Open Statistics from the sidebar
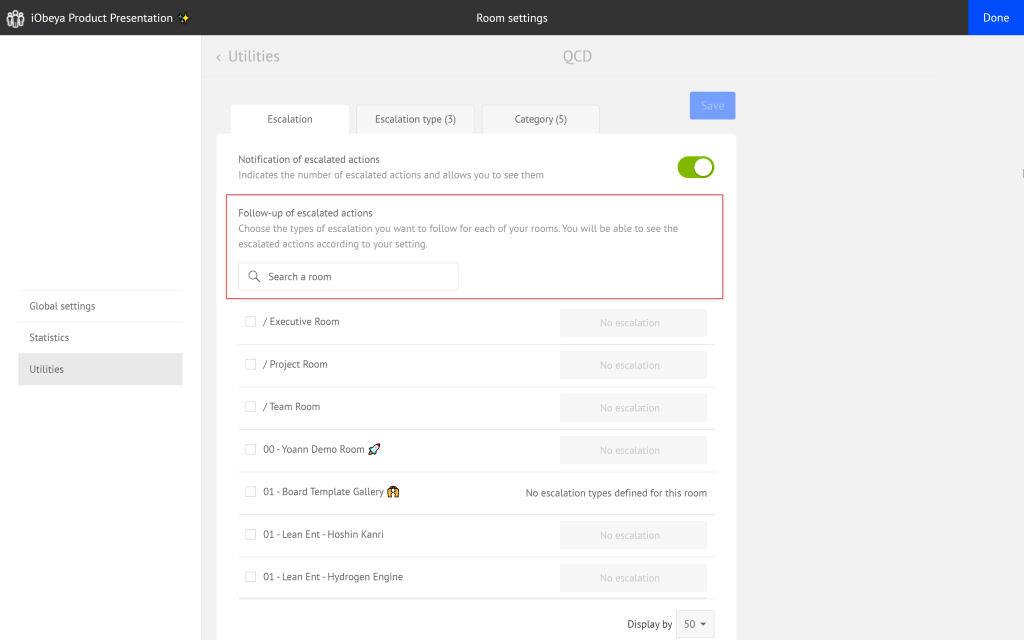 48,337
